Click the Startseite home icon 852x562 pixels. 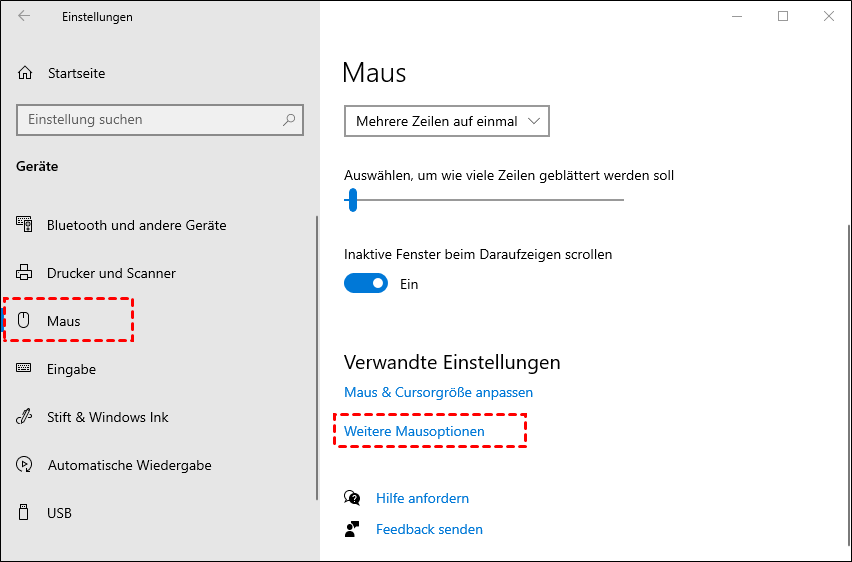pyautogui.click(x=25, y=73)
